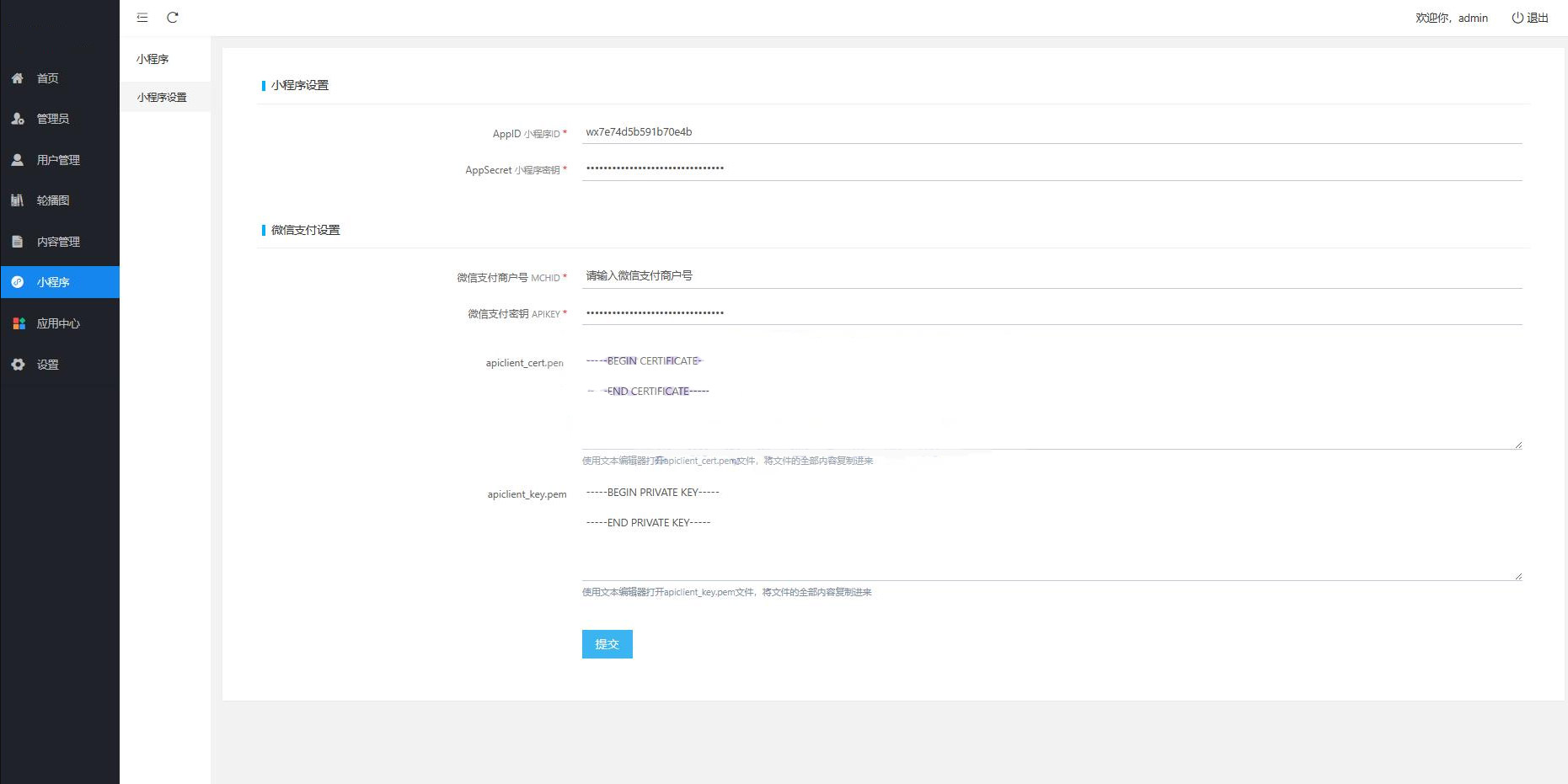Click the apiclient_key.pem field label
1568x784 pixels.
[527, 494]
